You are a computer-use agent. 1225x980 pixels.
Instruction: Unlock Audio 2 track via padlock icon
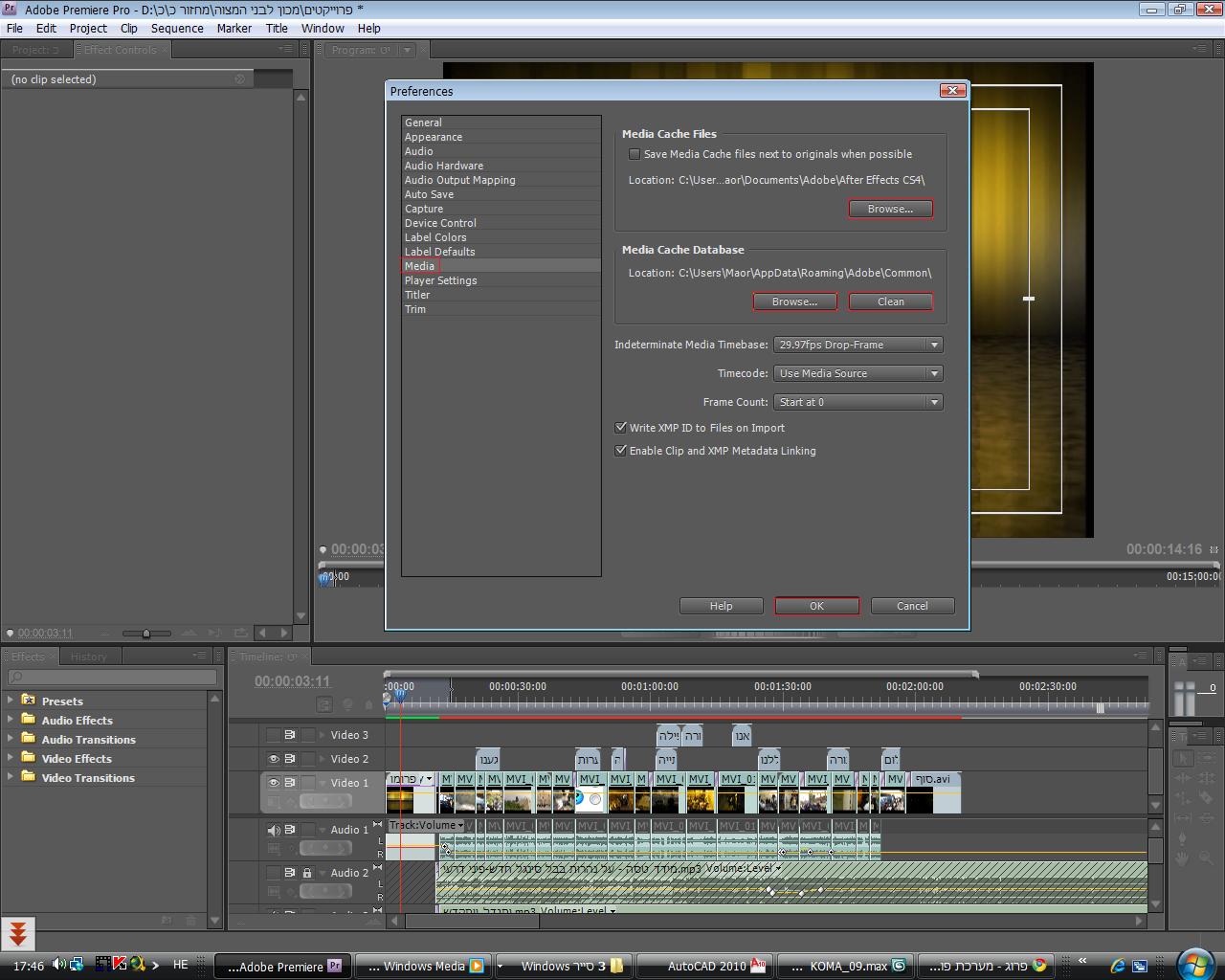click(307, 873)
